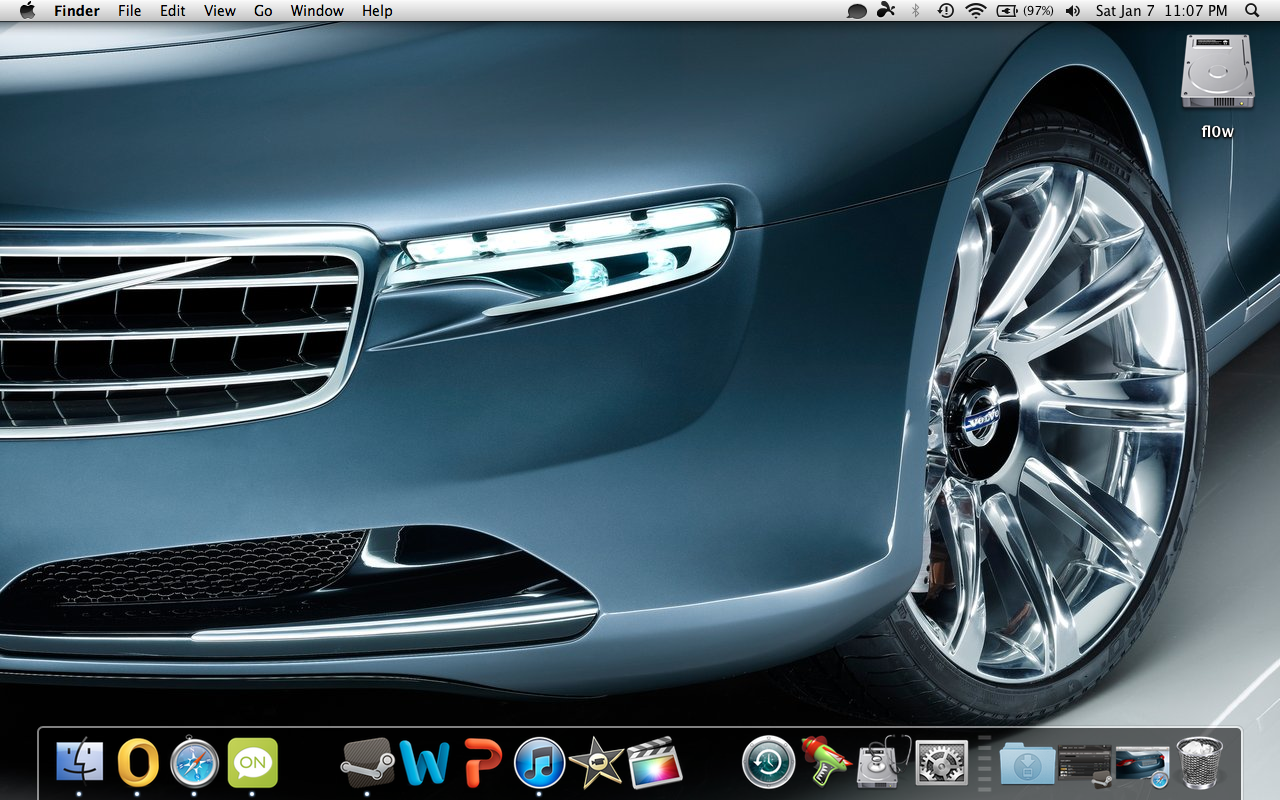Open Finder from the Dock
This screenshot has width=1280, height=800.
click(x=79, y=763)
